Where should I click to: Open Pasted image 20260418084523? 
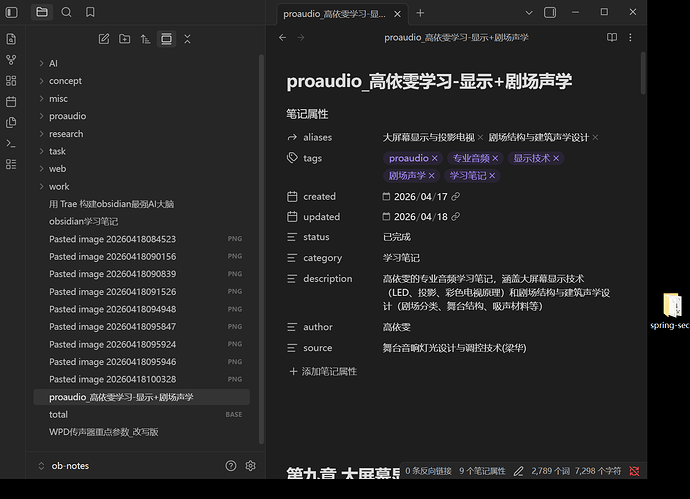(x=142, y=239)
